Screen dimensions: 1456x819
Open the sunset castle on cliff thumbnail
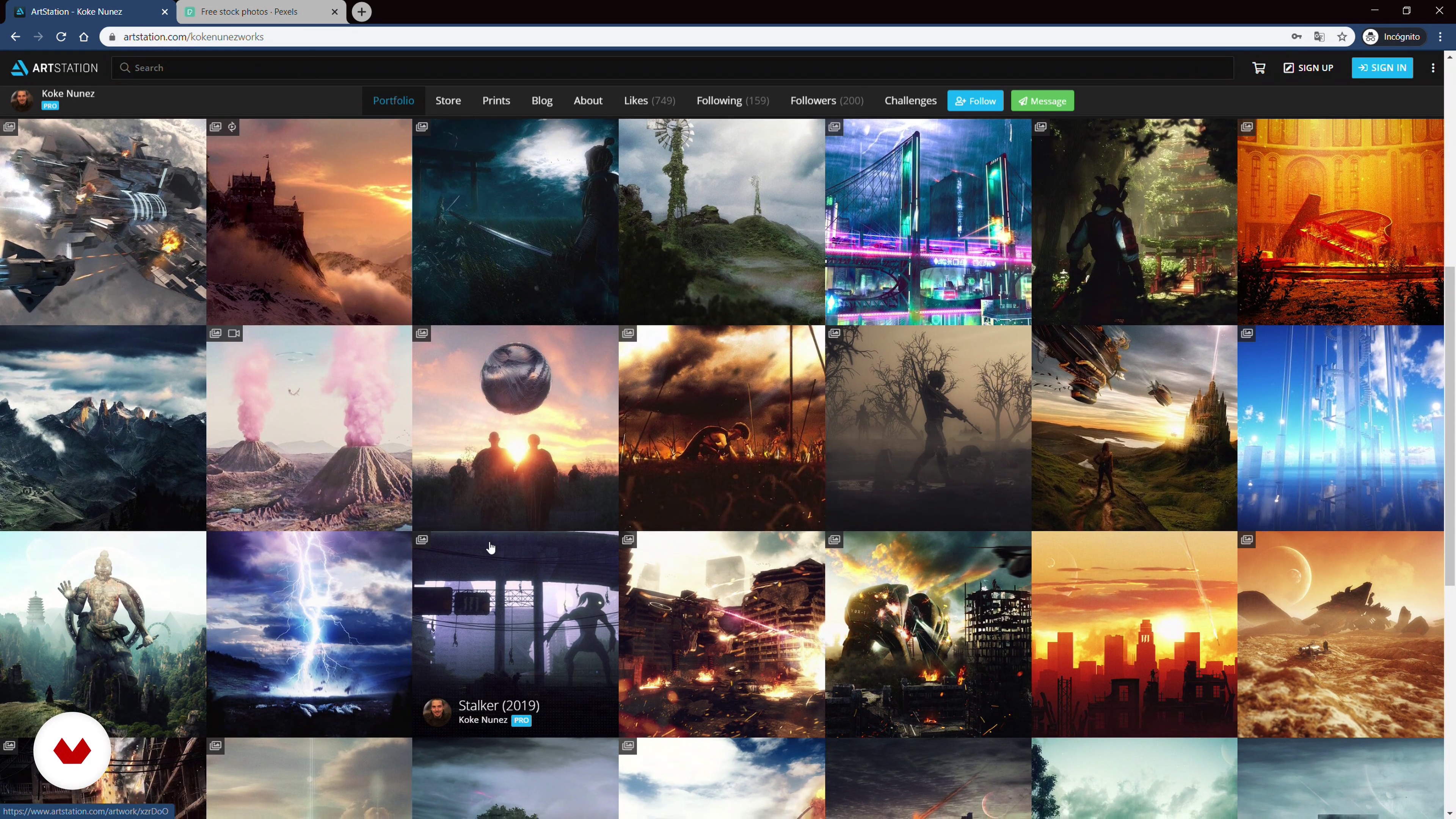309,221
